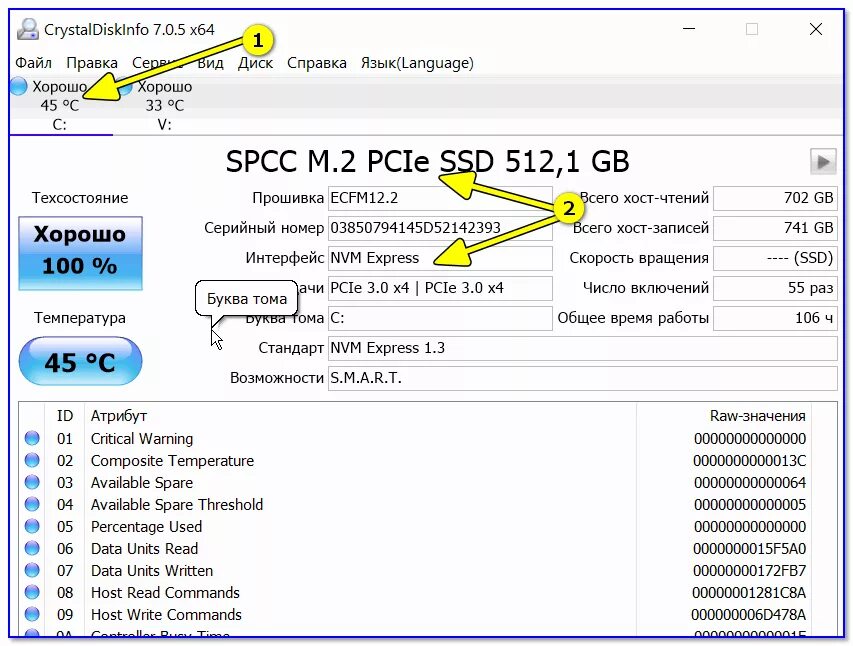Click transfer mode field PCIe 3.0 x4
853x646 pixels.
[440, 288]
